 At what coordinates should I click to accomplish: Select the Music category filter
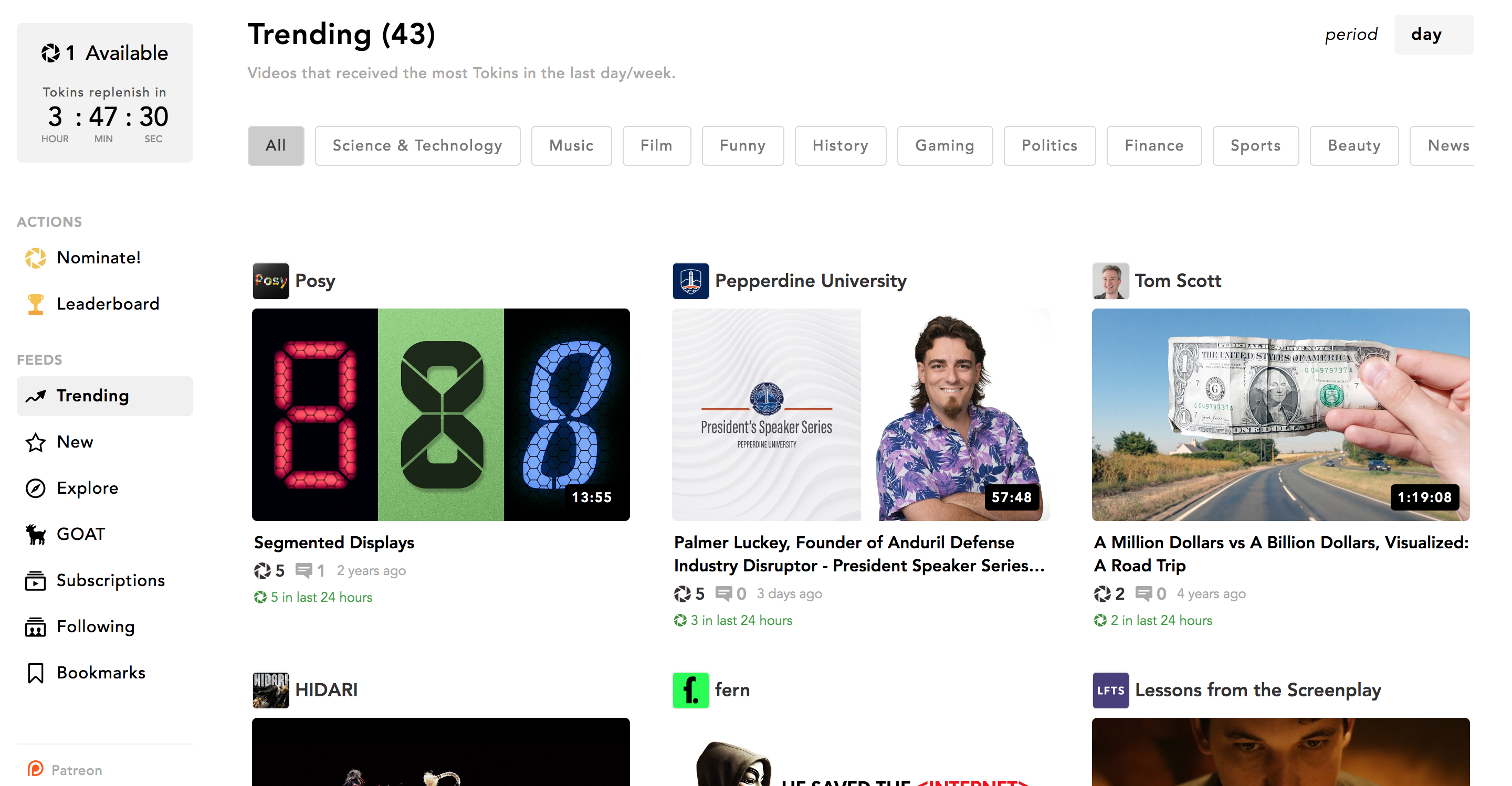click(x=571, y=145)
